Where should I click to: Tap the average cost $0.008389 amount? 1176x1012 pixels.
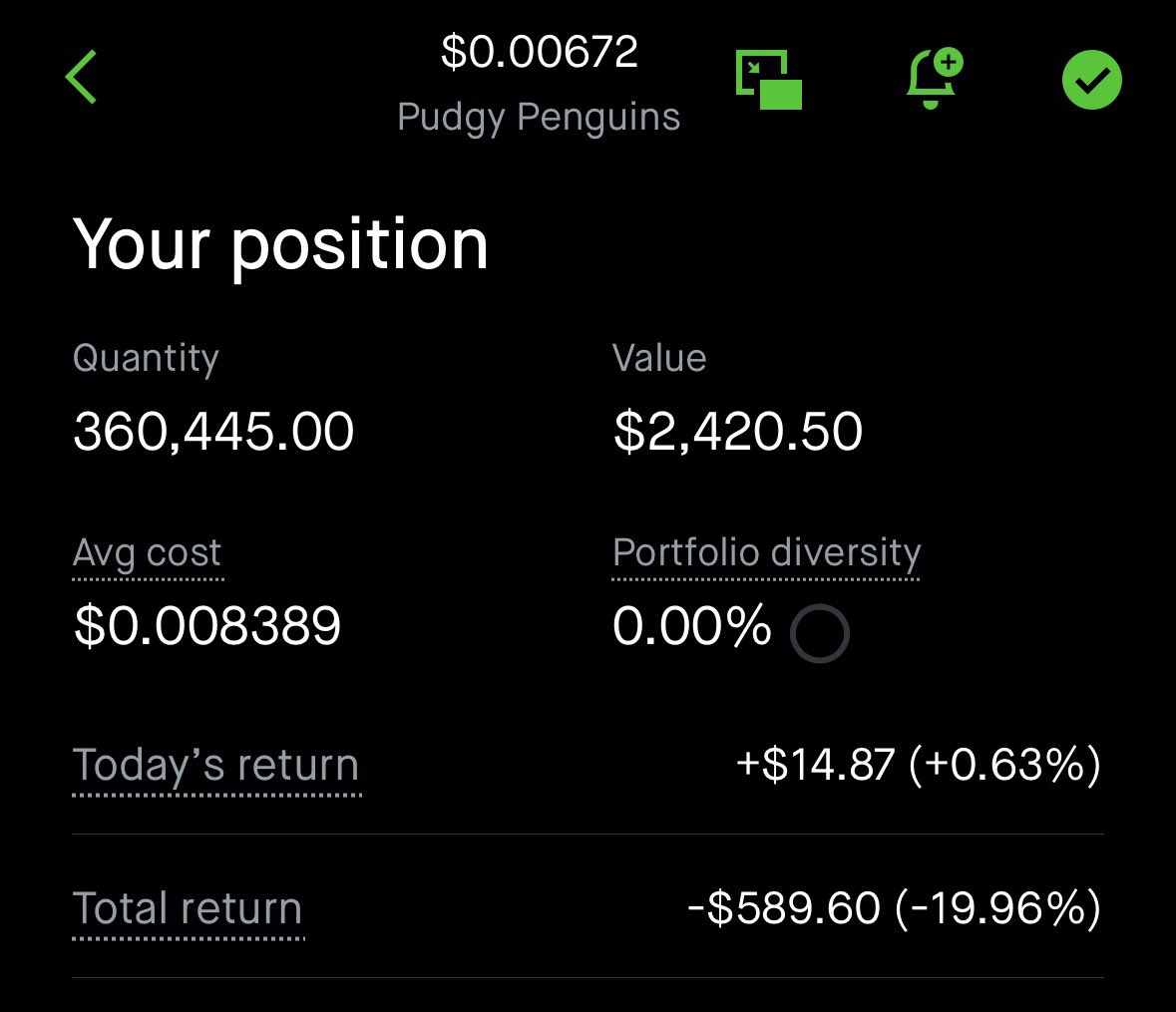pyautogui.click(x=207, y=626)
